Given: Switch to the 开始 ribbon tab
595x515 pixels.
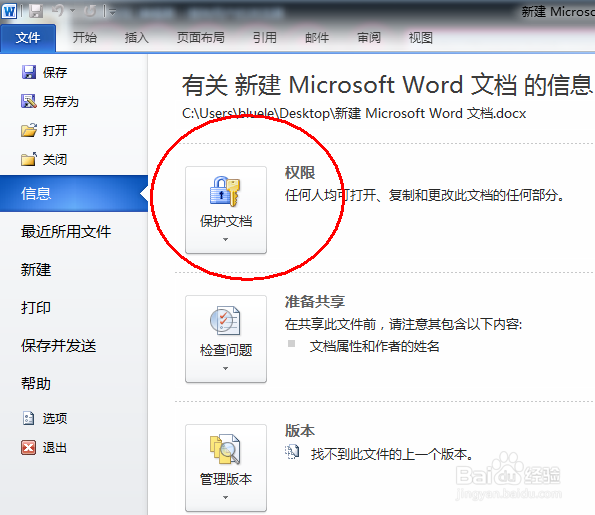Looking at the screenshot, I should [x=85, y=38].
